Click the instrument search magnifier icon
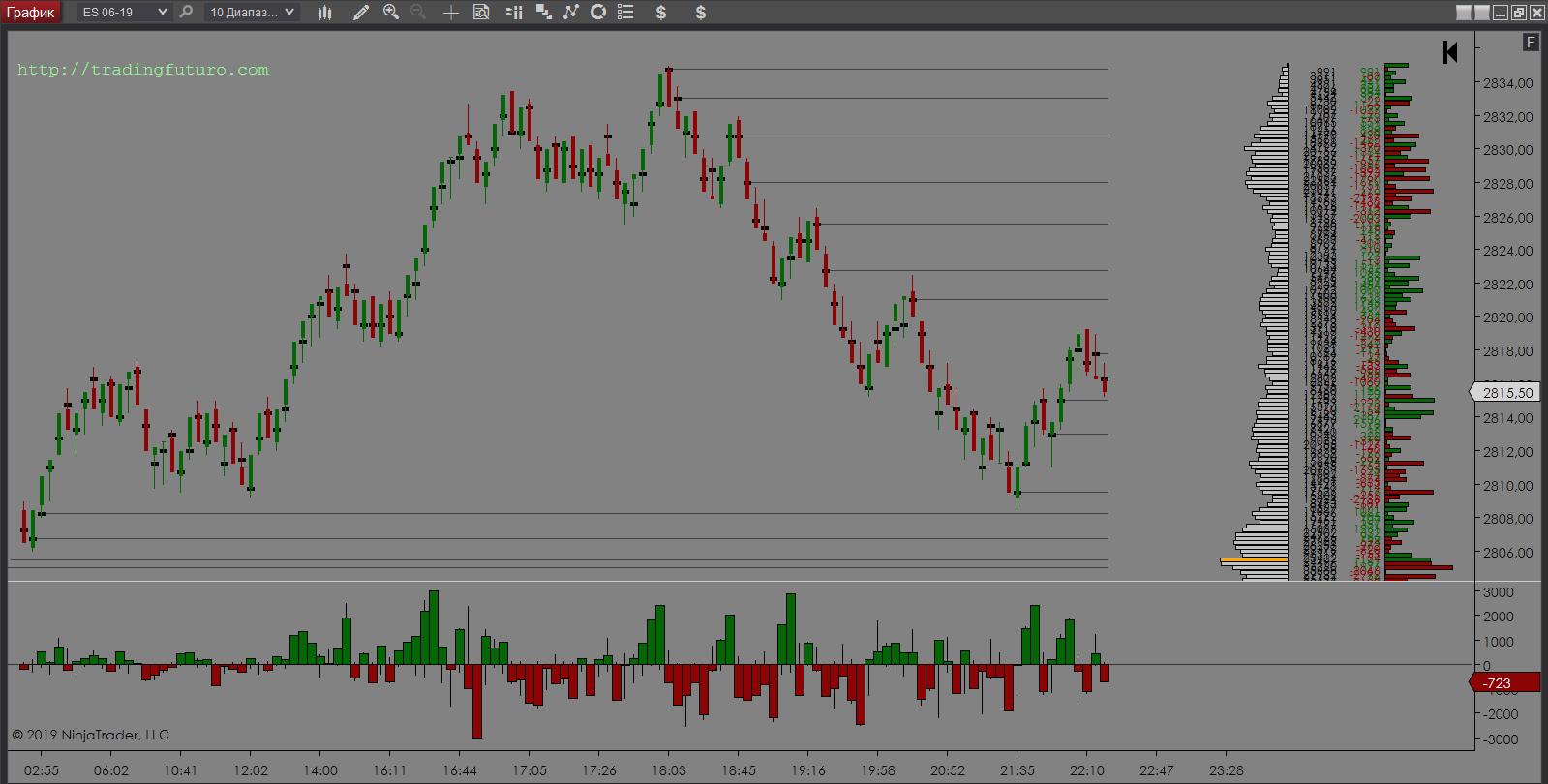Image resolution: width=1548 pixels, height=784 pixels. (187, 13)
